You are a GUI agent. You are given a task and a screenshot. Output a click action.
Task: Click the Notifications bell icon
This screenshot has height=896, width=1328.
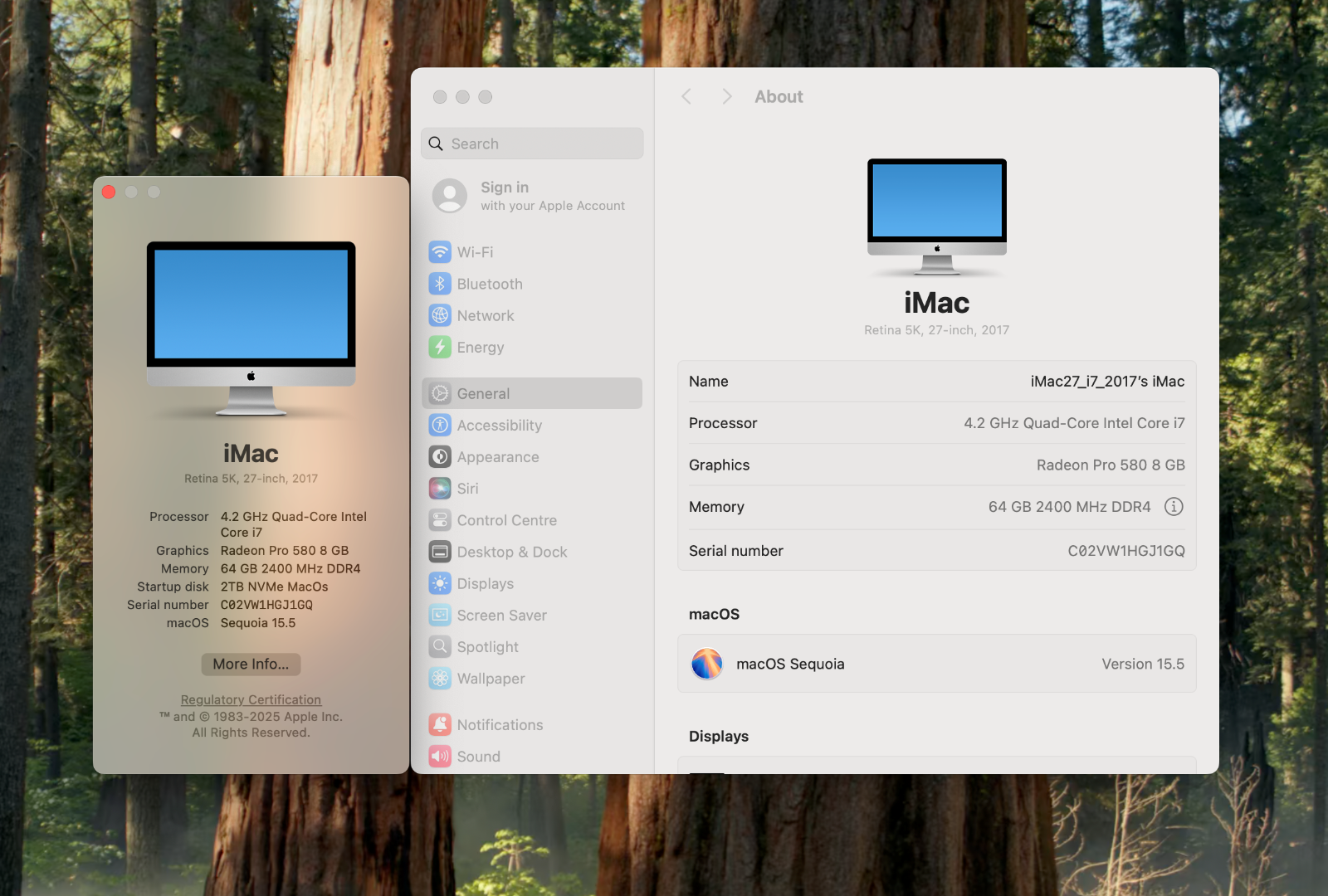coord(440,724)
